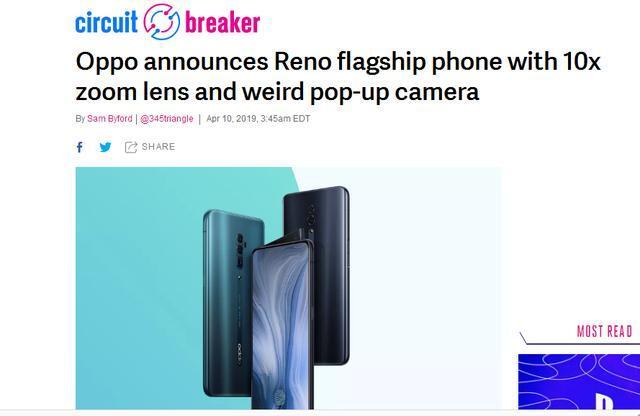Image resolution: width=640 pixels, height=416 pixels.
Task: Click the Apr 10, 2019 timestamp
Action: click(258, 119)
